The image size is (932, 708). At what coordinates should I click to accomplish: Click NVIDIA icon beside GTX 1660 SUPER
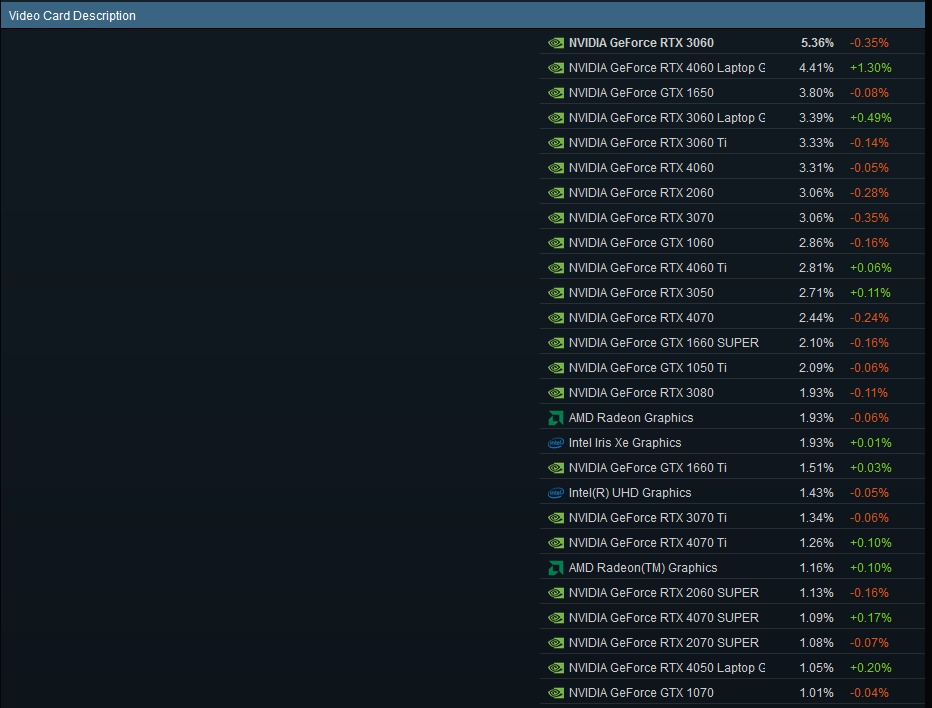tap(556, 342)
